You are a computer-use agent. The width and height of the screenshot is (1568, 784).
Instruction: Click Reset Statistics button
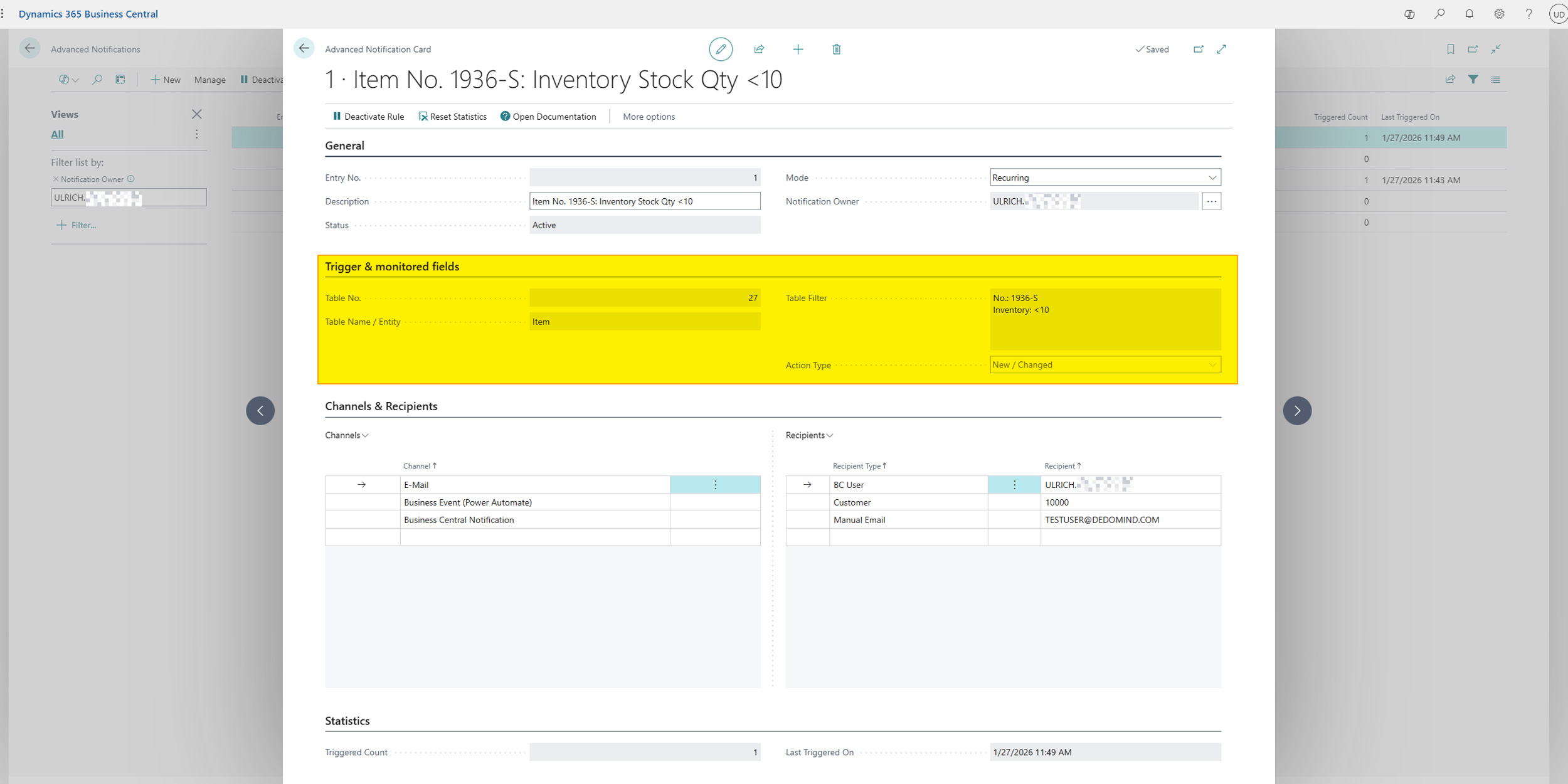(x=452, y=117)
